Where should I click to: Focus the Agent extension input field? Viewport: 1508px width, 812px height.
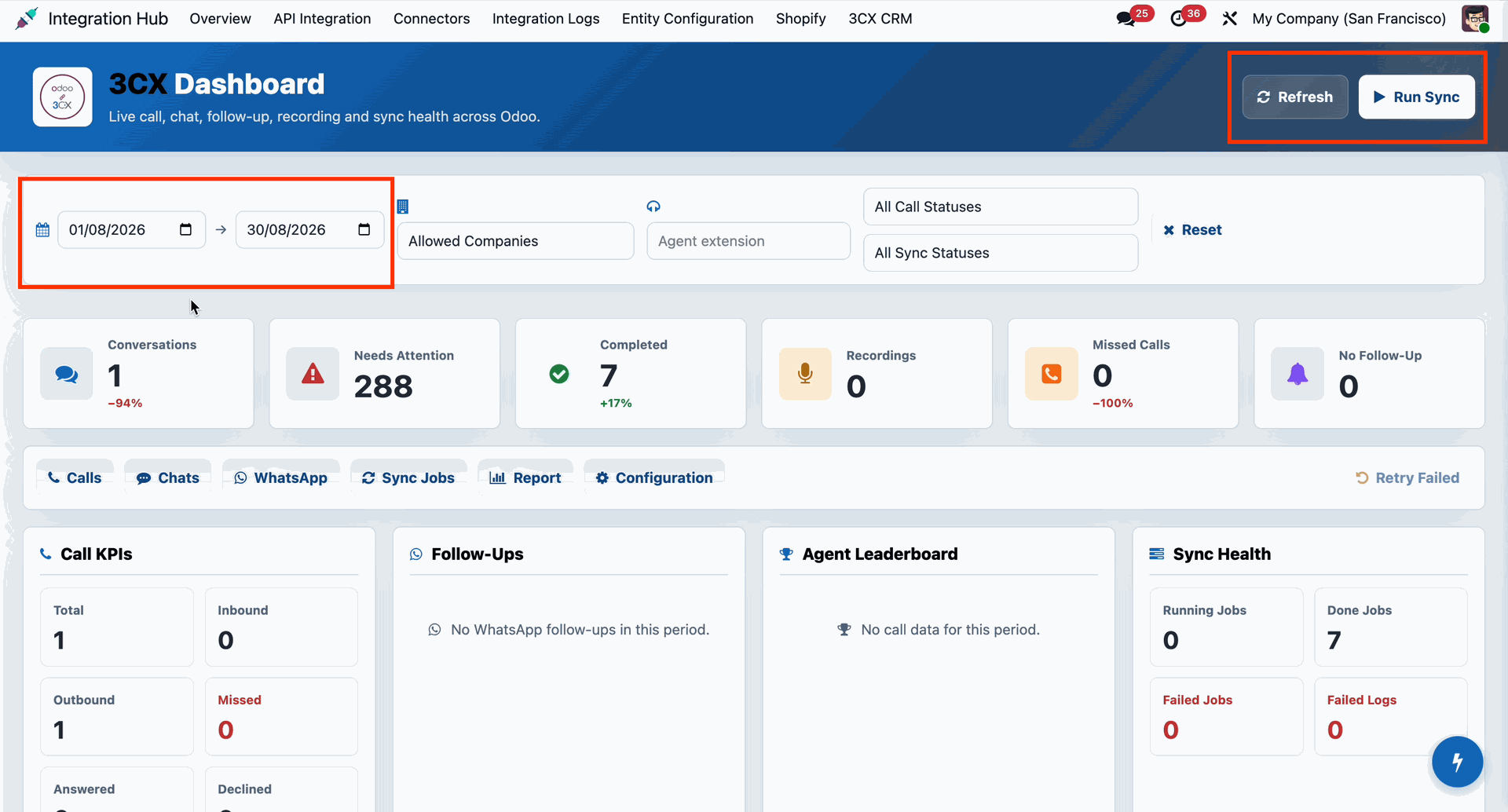click(x=749, y=241)
